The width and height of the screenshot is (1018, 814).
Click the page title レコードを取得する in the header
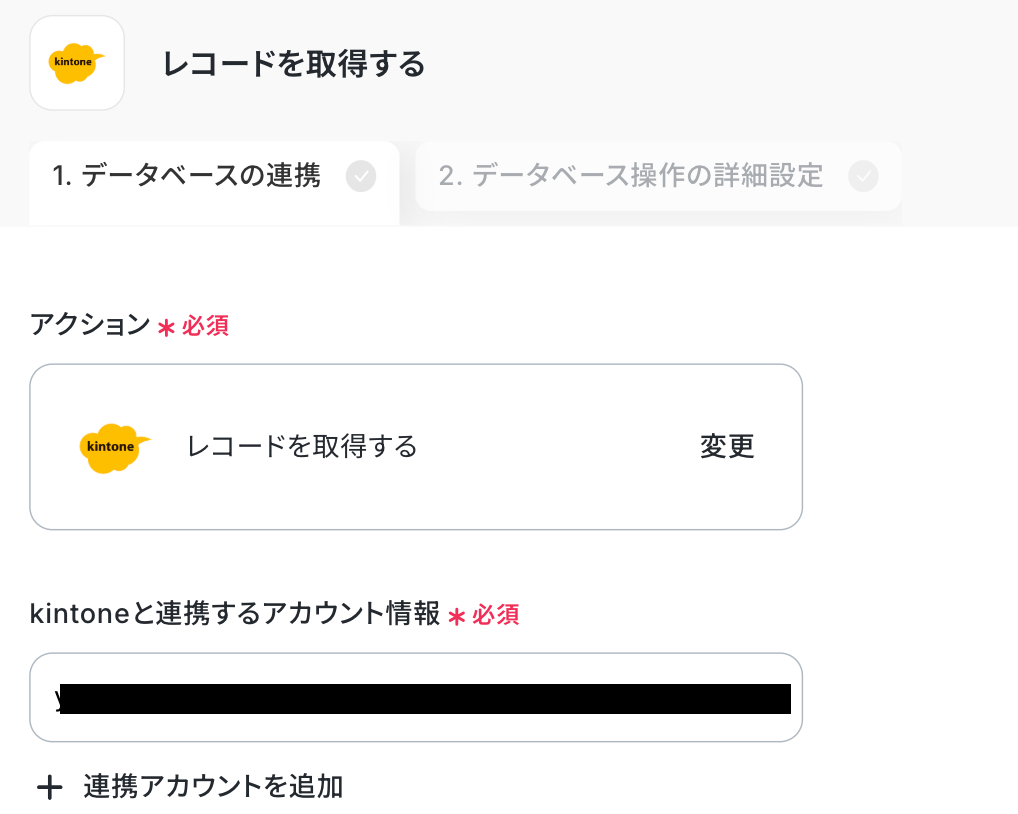[294, 64]
